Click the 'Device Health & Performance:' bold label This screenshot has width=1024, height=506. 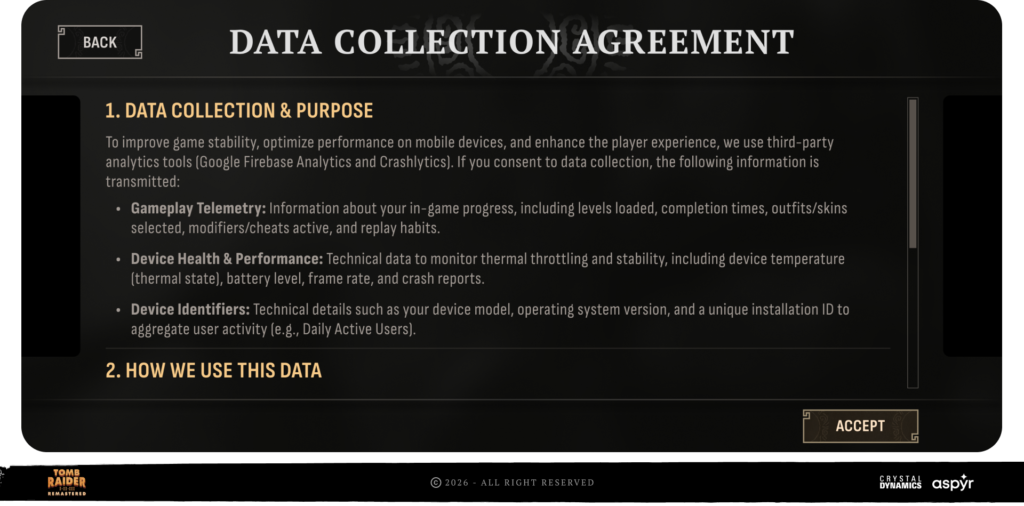point(227,259)
